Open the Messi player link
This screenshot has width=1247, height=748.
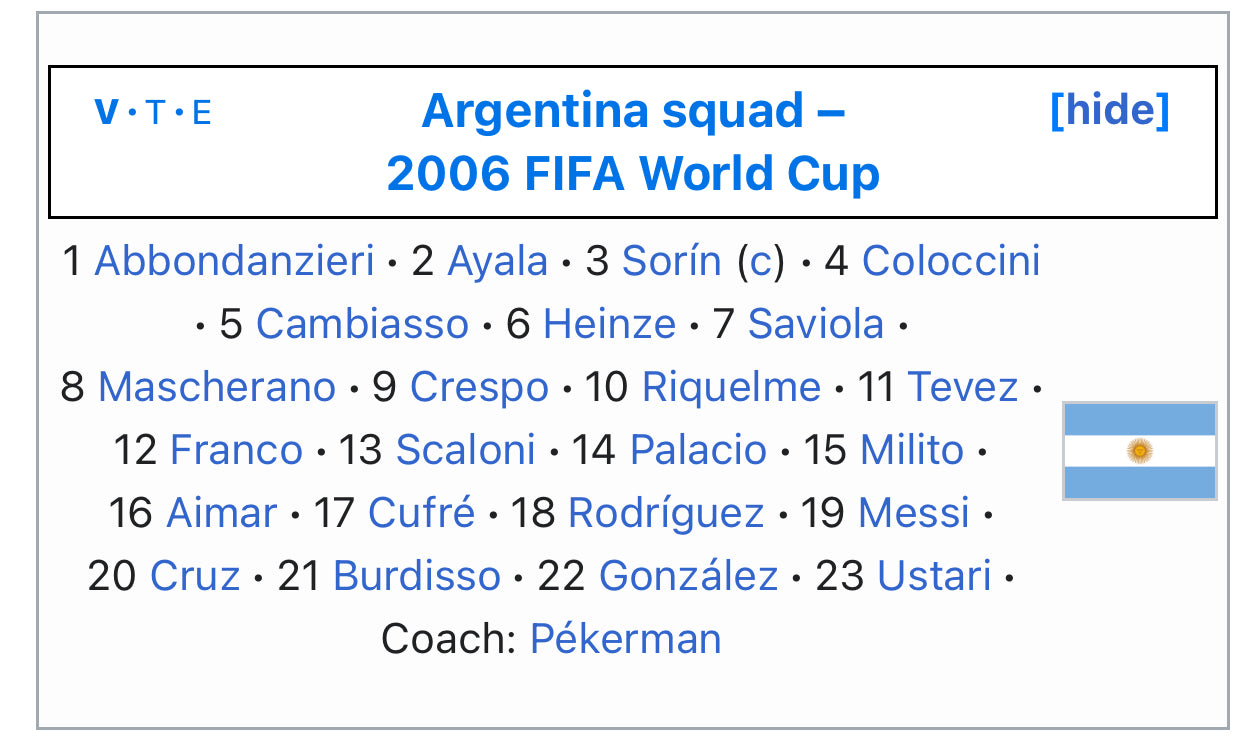914,513
